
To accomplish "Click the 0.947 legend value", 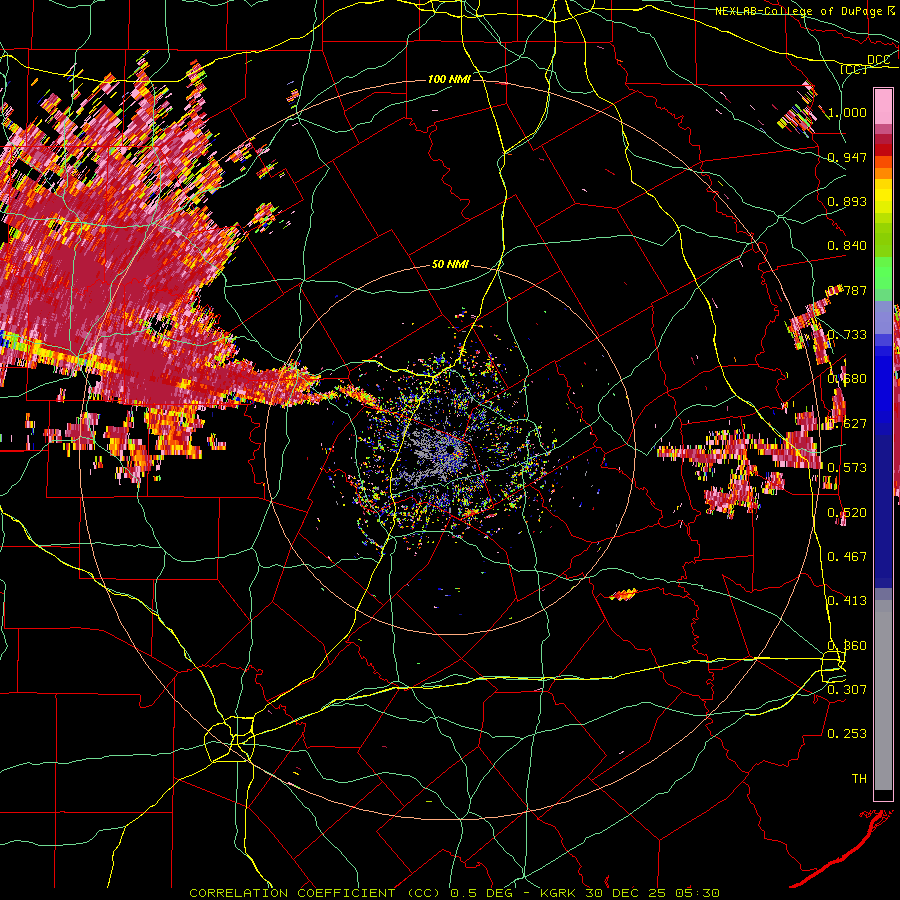I will (x=847, y=157).
